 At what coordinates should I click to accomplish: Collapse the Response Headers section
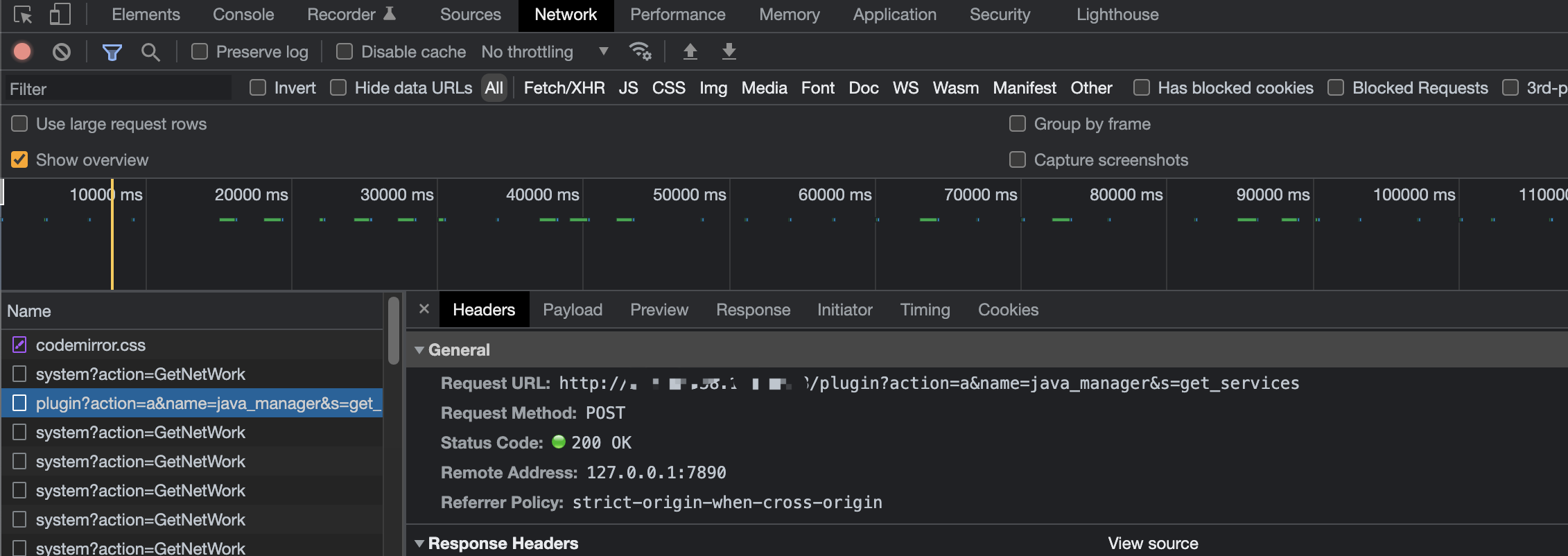419,544
